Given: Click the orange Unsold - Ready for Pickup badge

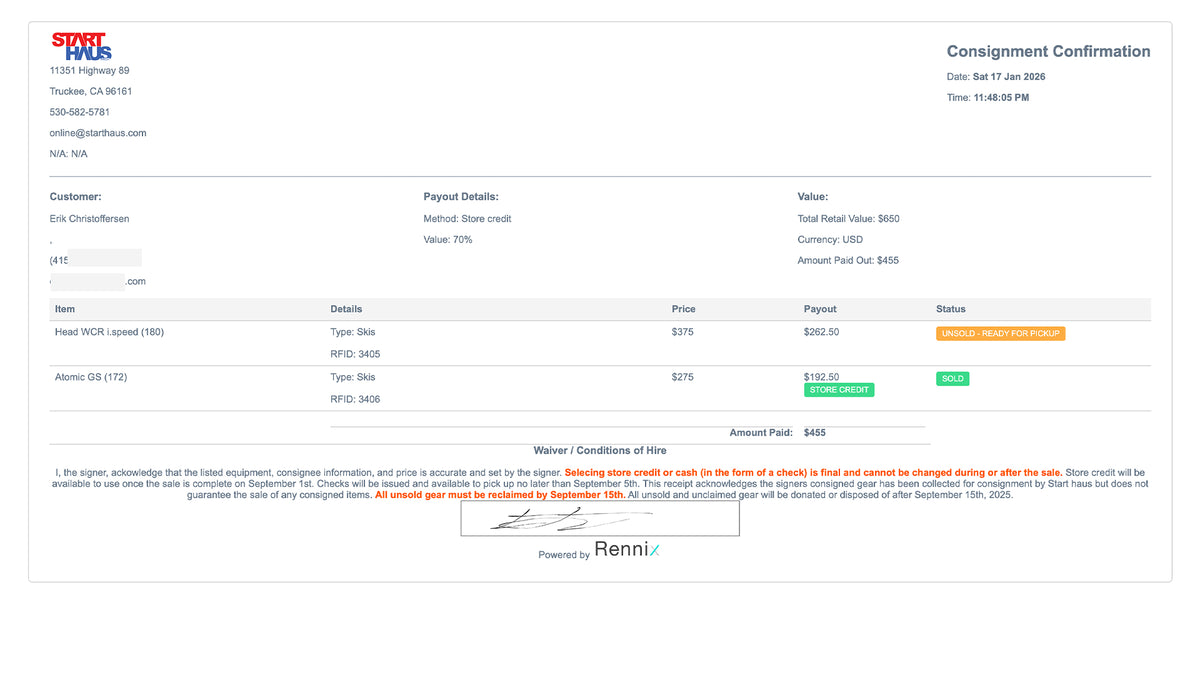Looking at the screenshot, I should [1000, 333].
